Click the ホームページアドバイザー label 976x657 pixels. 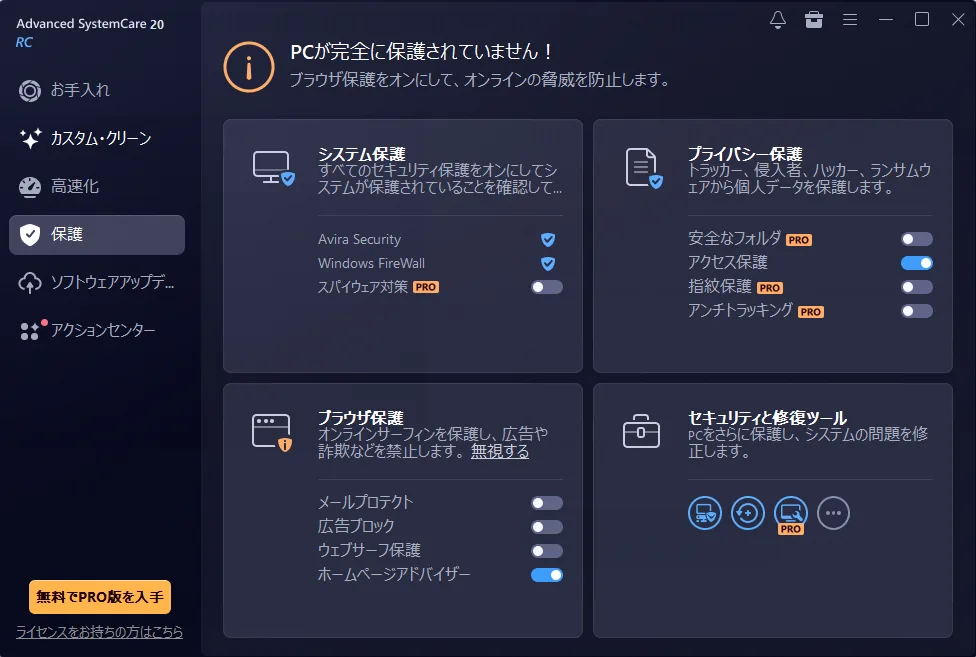pyautogui.click(x=394, y=575)
